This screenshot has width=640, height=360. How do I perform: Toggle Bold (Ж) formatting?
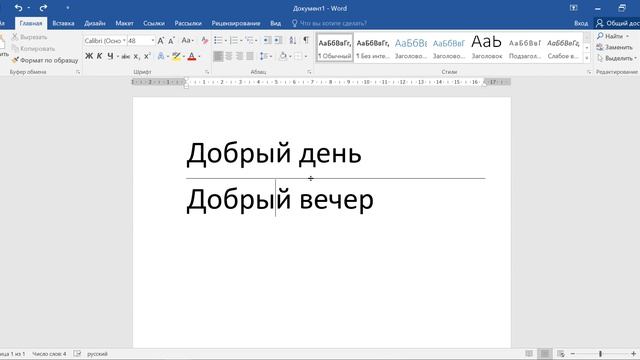pos(89,56)
